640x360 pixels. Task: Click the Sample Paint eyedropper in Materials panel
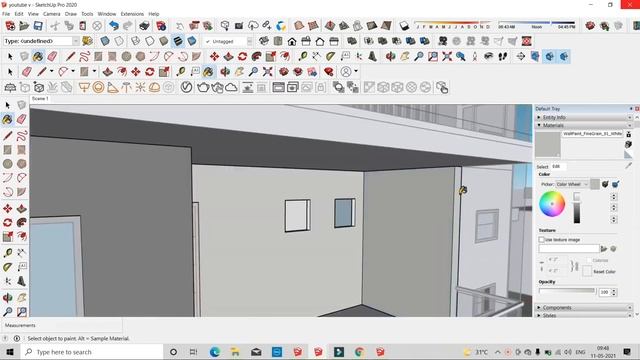click(628, 166)
